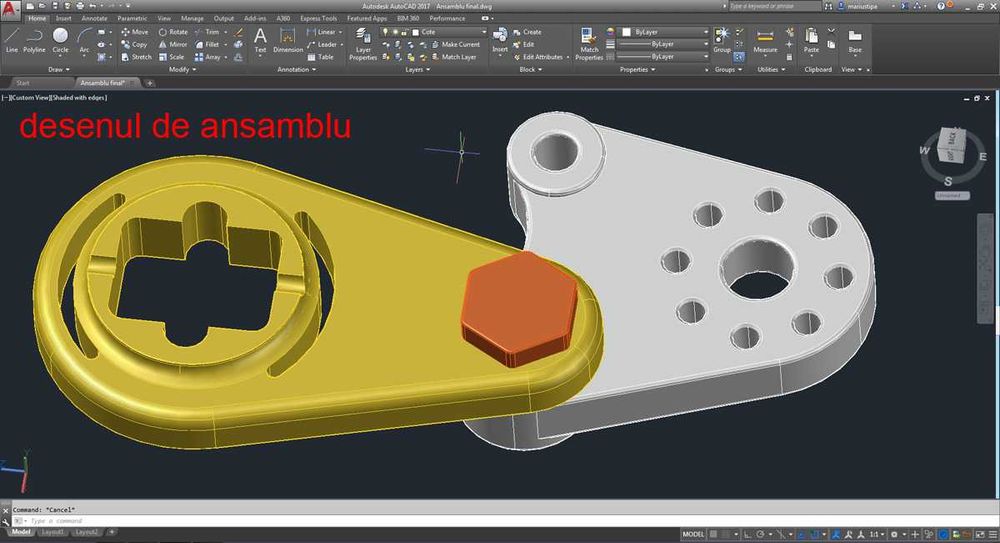Toggle the layer lock icon

click(x=403, y=32)
